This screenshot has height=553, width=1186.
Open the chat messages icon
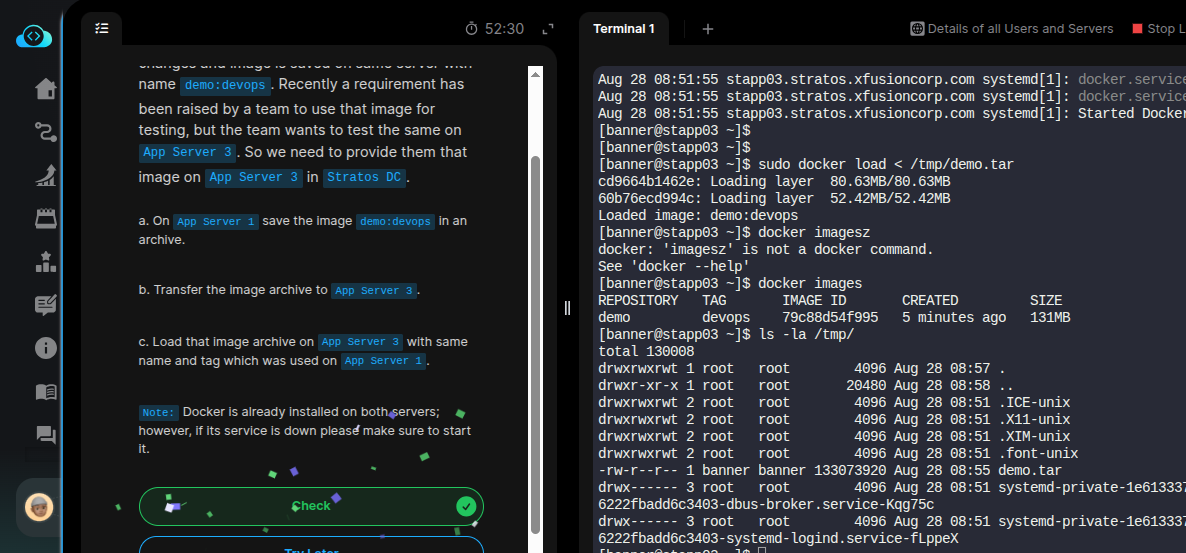[x=45, y=435]
